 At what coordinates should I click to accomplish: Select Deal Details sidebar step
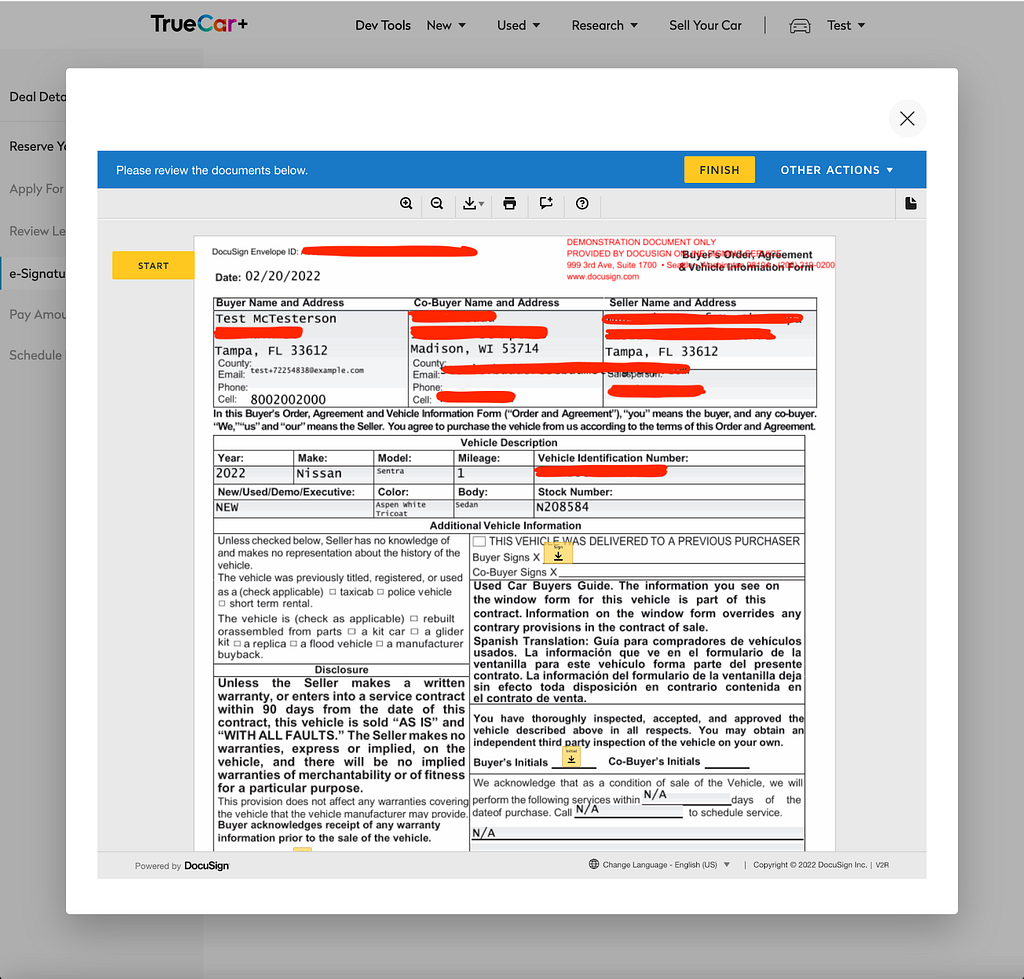[37, 97]
